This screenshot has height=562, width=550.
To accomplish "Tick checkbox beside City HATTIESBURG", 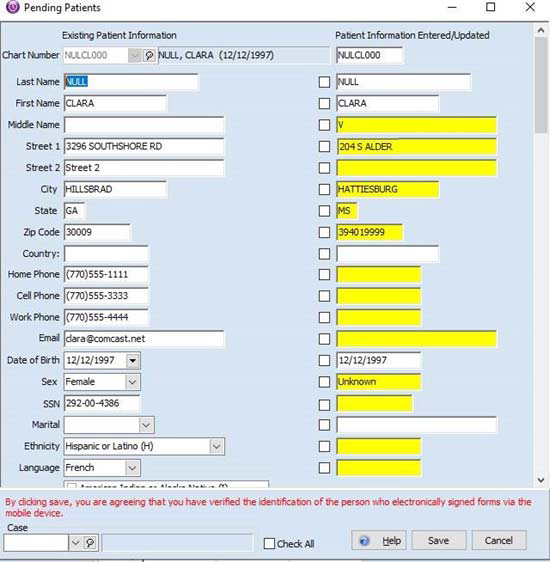I will click(324, 189).
